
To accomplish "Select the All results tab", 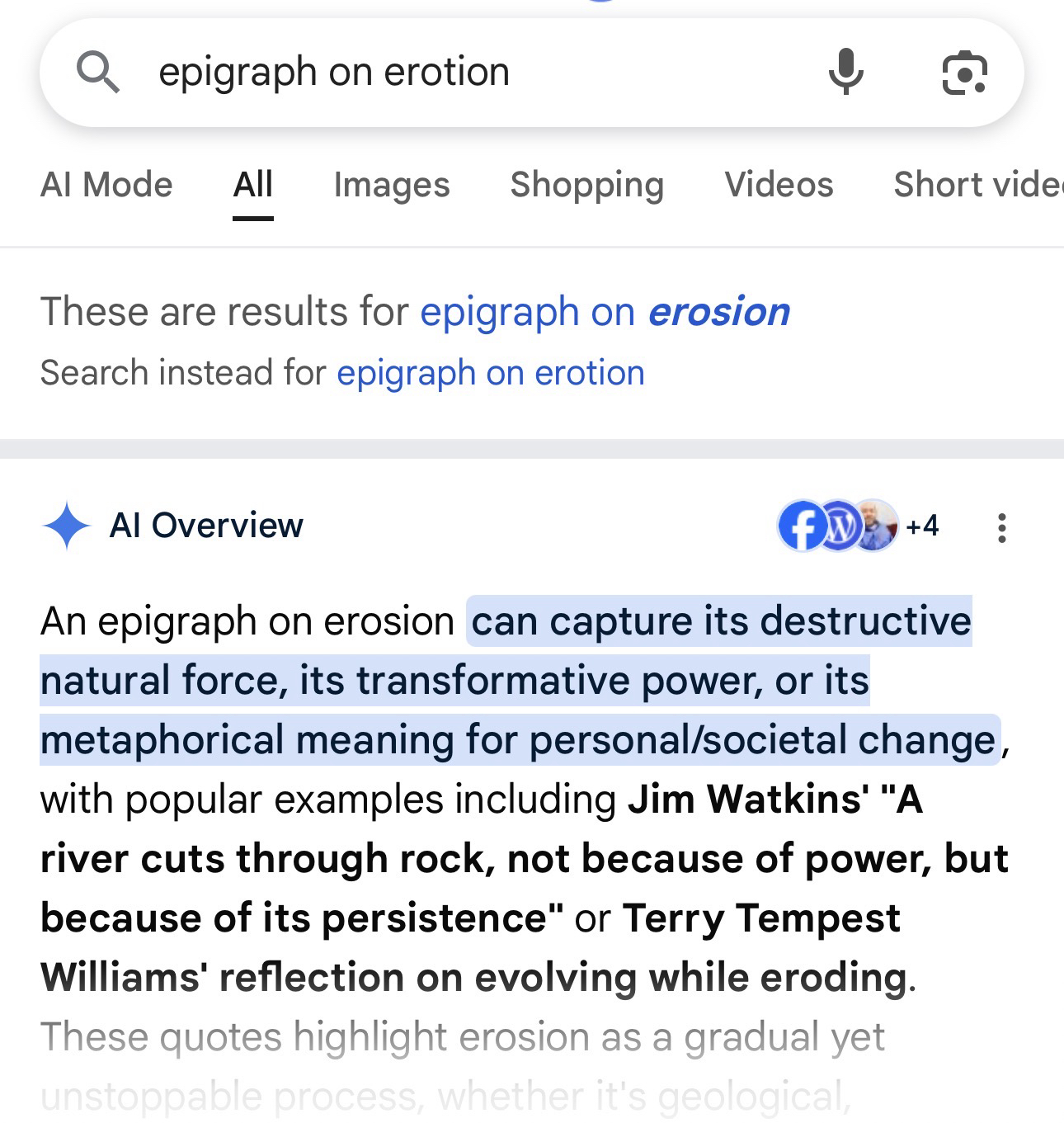I will tap(252, 185).
